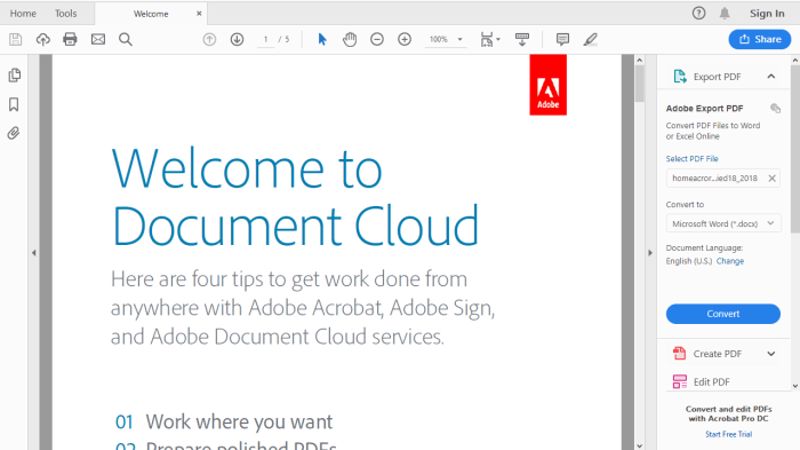Remove selected PDF file with X
The width and height of the screenshot is (800, 450).
772,178
